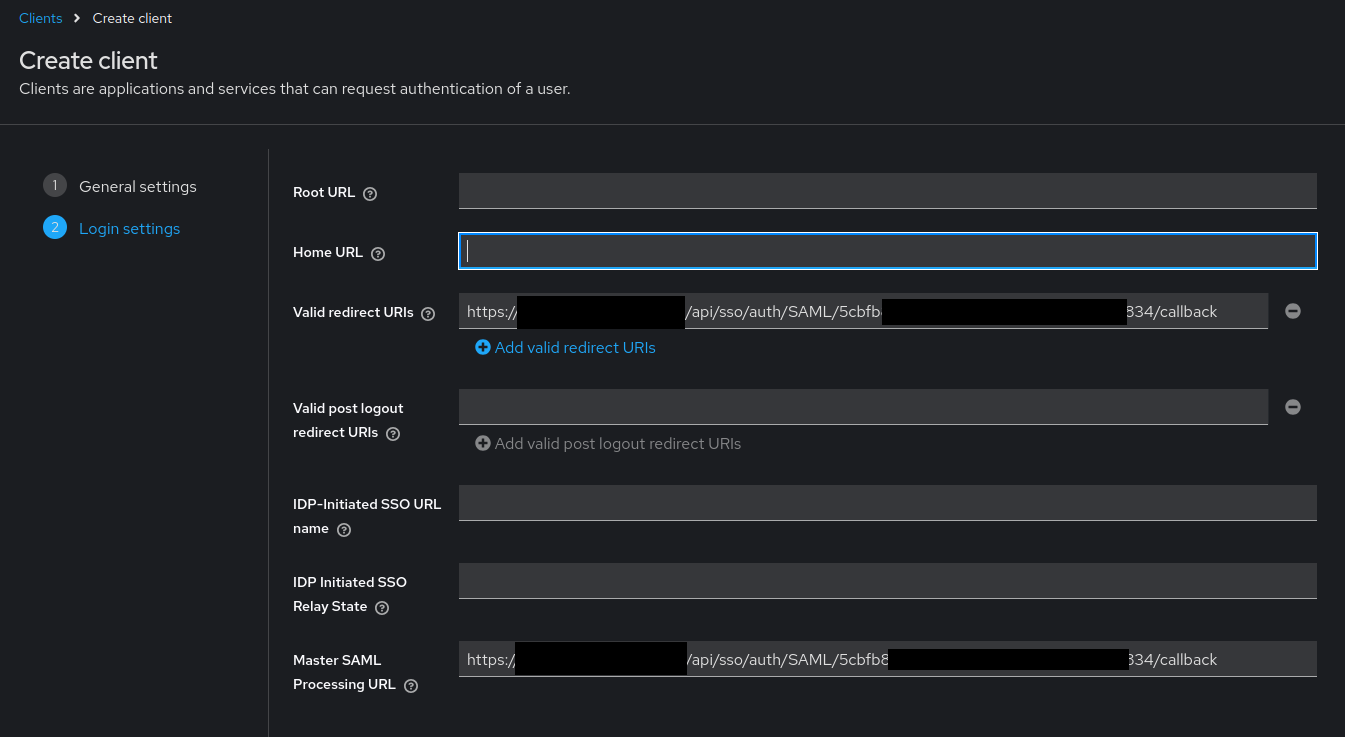Show help for IDP-Initiated SSO URL name
The image size is (1345, 737).
pyautogui.click(x=344, y=530)
